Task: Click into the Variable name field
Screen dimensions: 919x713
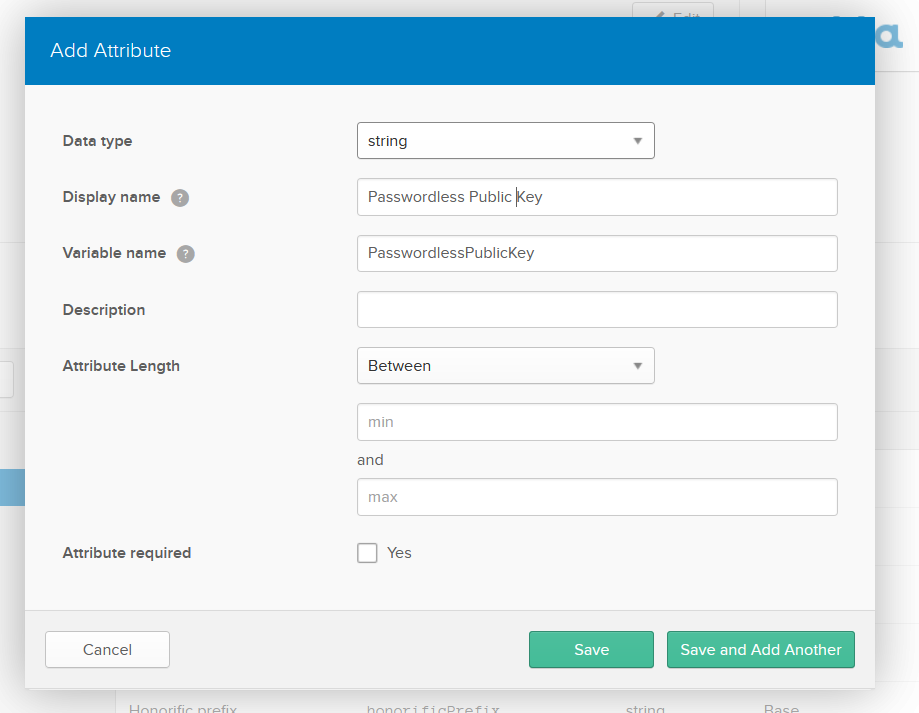Action: 596,253
